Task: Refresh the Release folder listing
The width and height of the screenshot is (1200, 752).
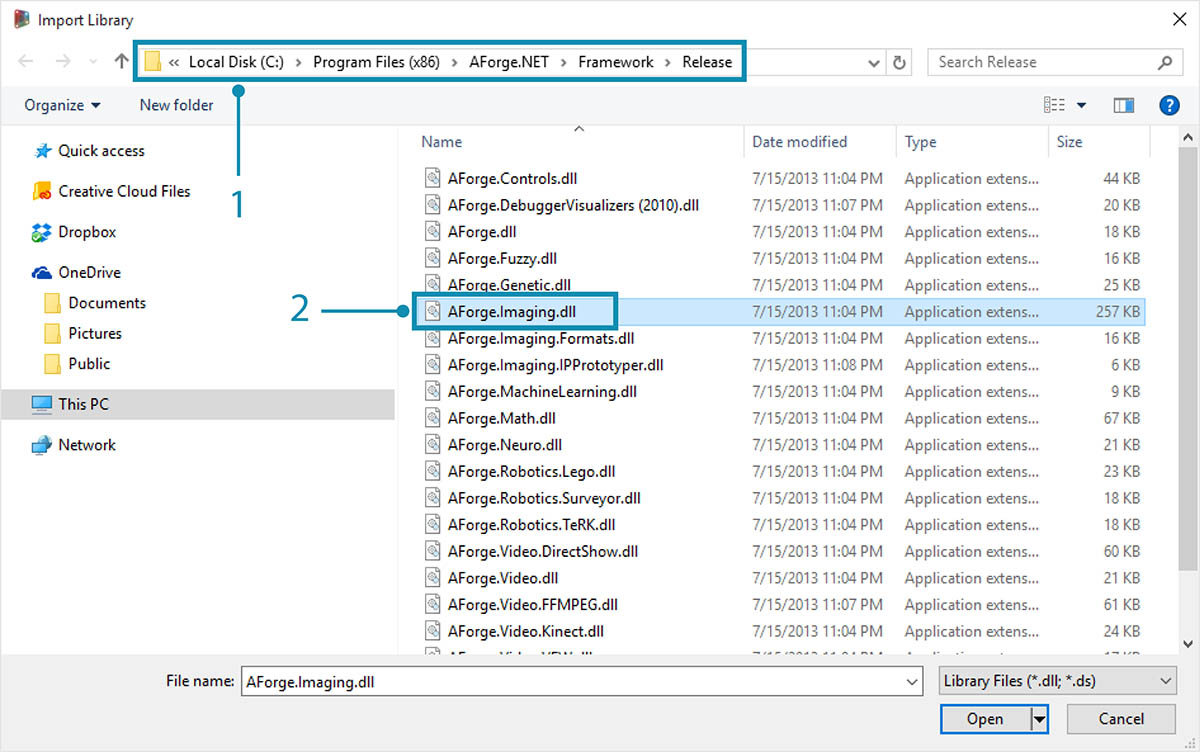Action: pyautogui.click(x=899, y=62)
